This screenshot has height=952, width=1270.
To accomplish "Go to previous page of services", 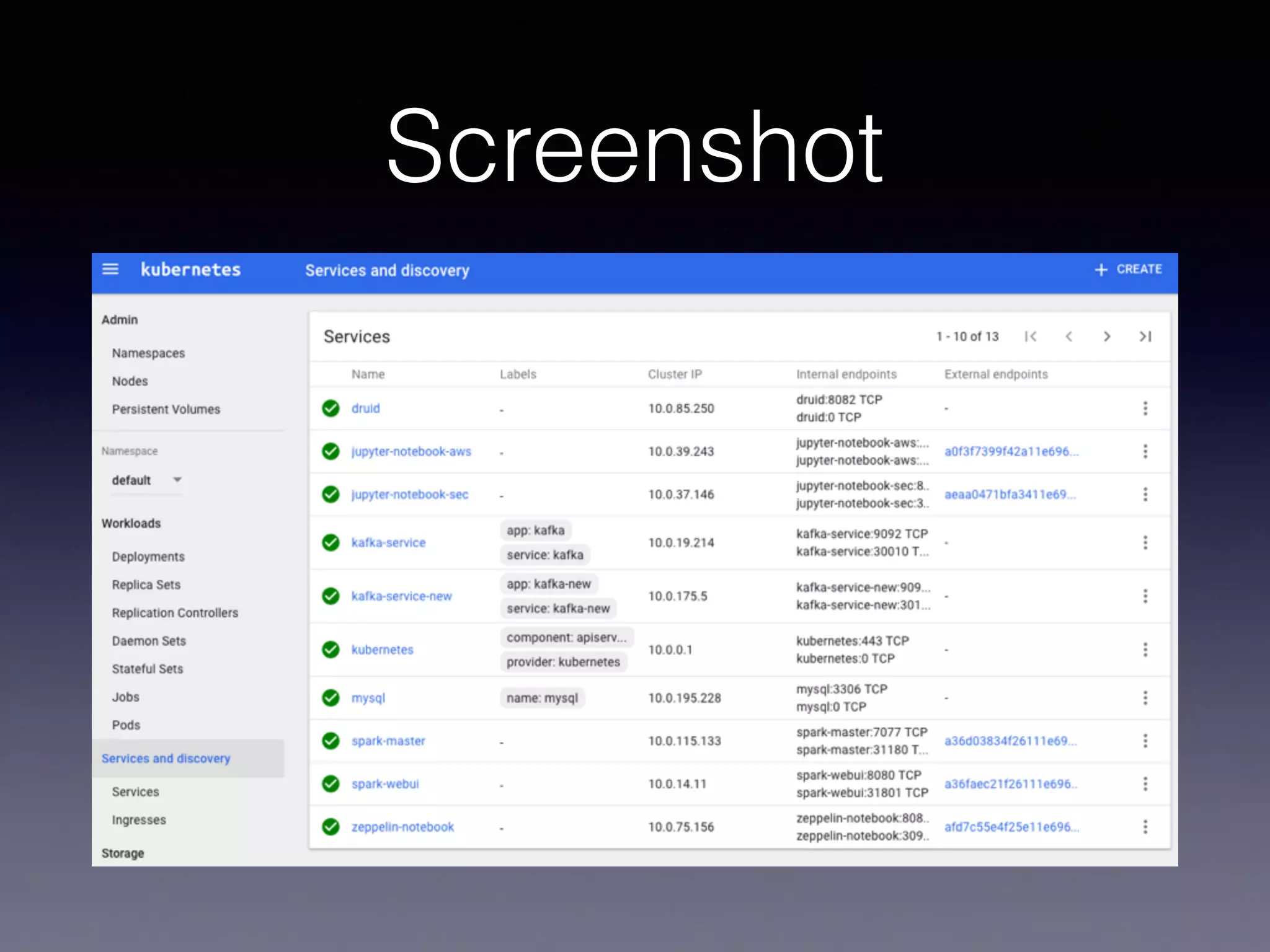I will coord(1068,337).
